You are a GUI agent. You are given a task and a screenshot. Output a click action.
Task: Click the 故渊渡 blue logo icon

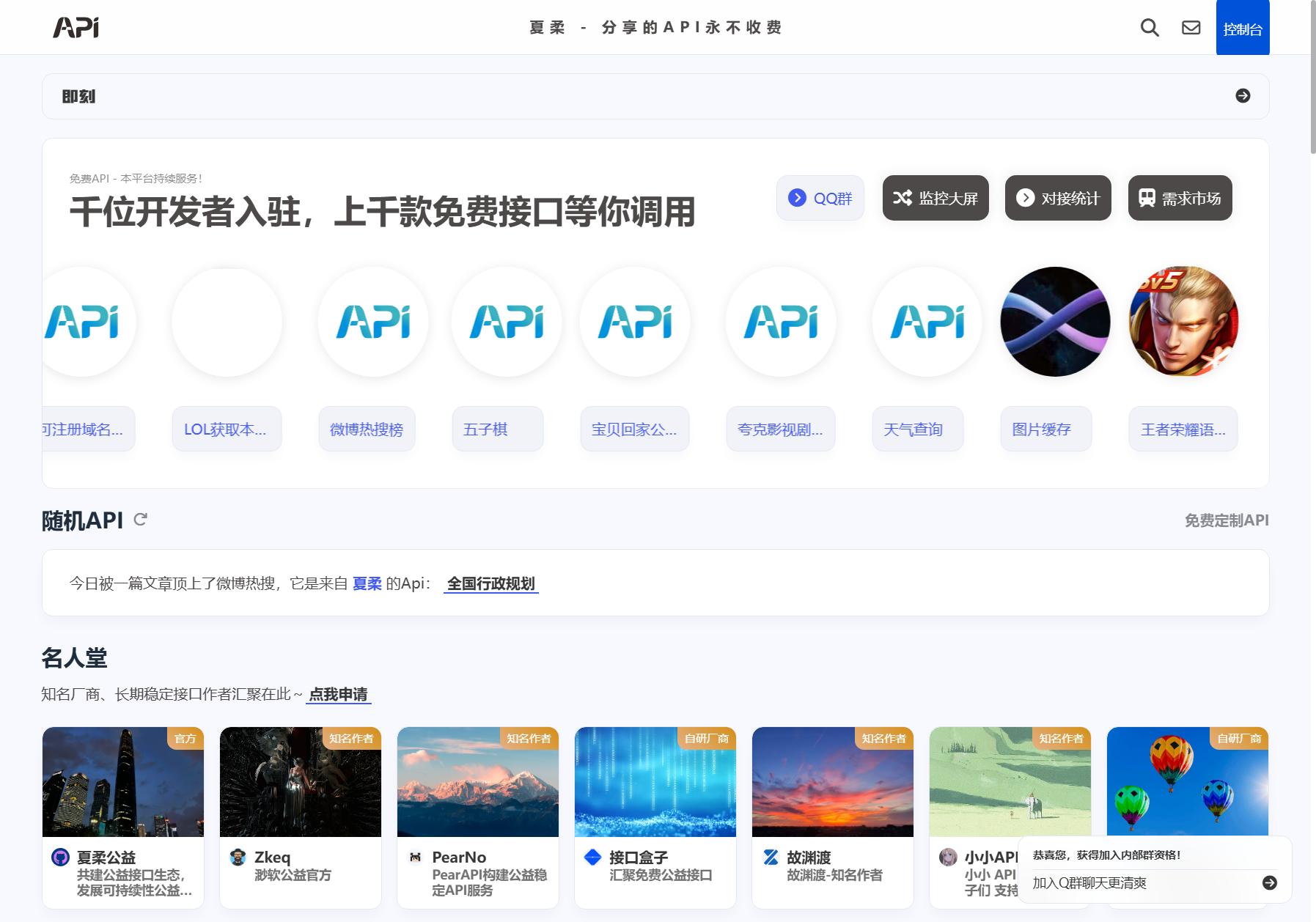(771, 857)
